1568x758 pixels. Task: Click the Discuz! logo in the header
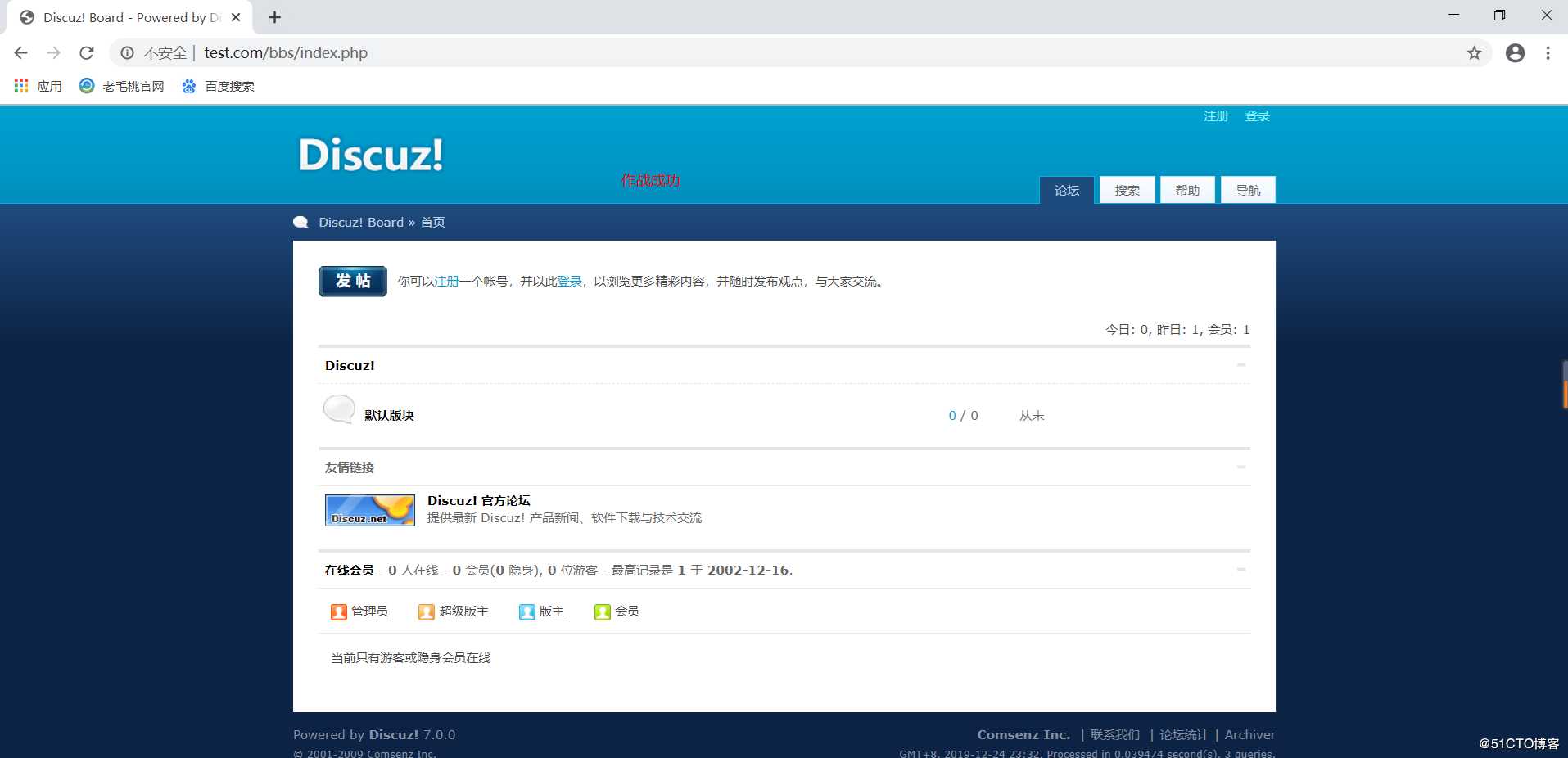370,155
